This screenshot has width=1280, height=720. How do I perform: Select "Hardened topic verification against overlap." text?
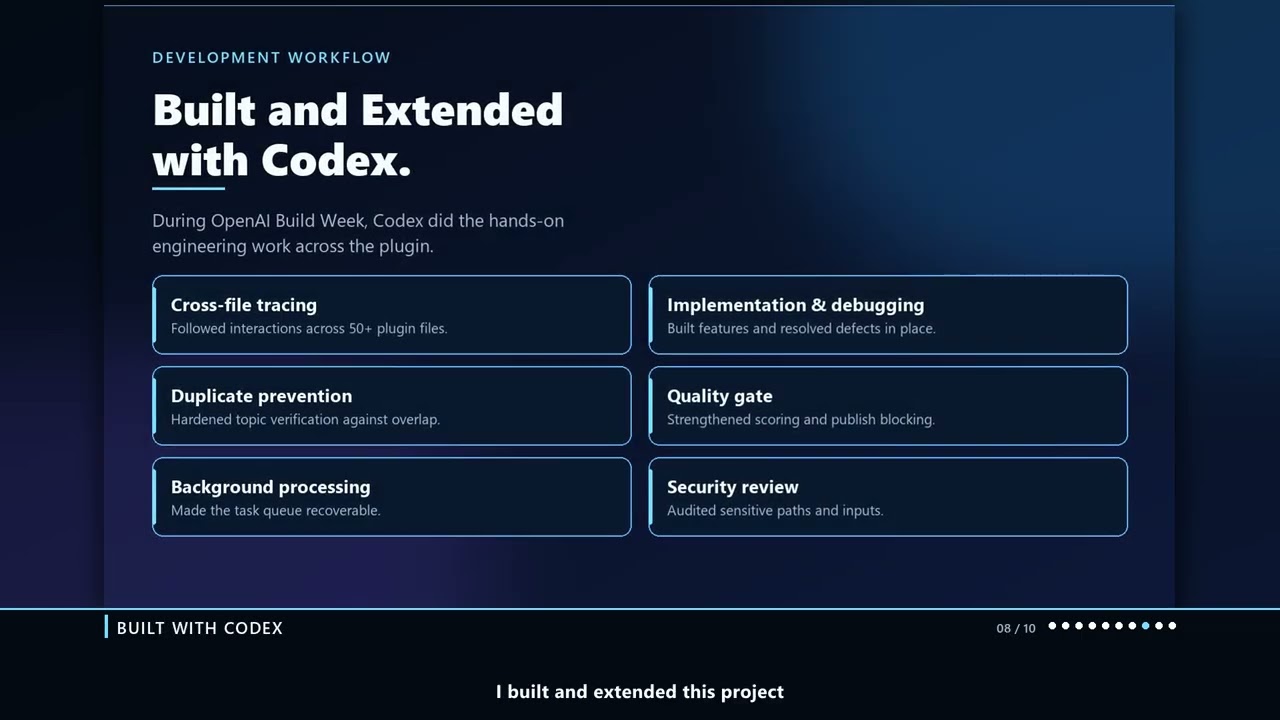point(305,419)
